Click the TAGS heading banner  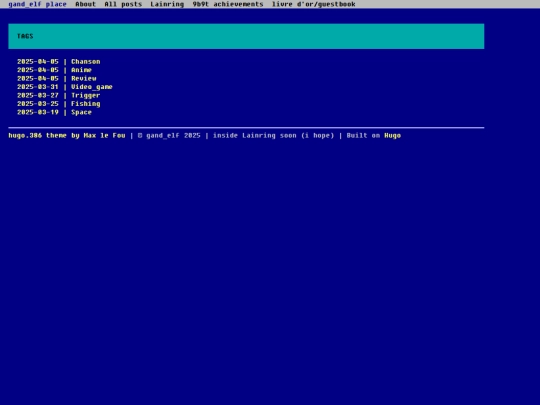point(246,36)
